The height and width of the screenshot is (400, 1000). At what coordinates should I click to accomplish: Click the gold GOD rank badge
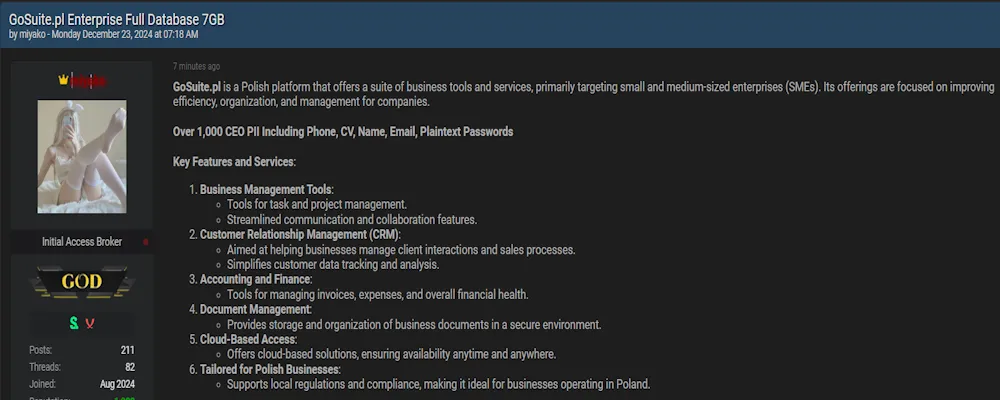(81, 282)
